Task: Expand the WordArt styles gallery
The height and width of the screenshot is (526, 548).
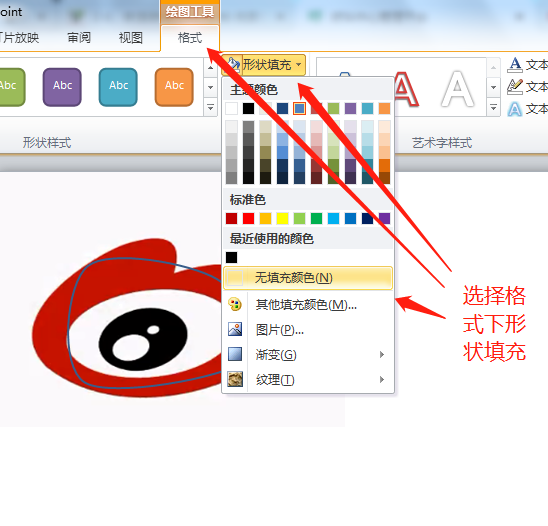Action: [x=493, y=108]
